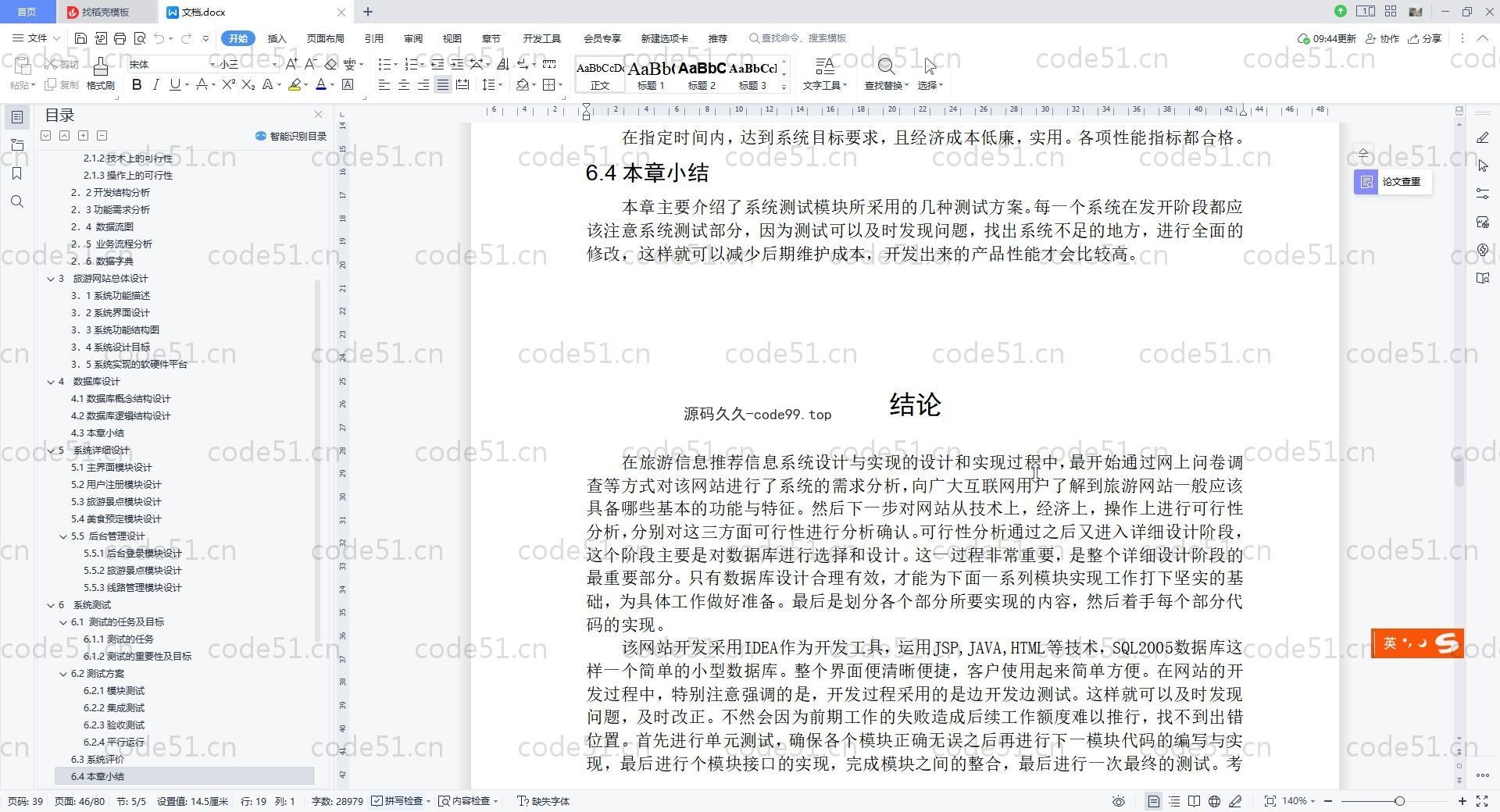
Task: Switch to outline view in status bar
Action: pos(1174,801)
